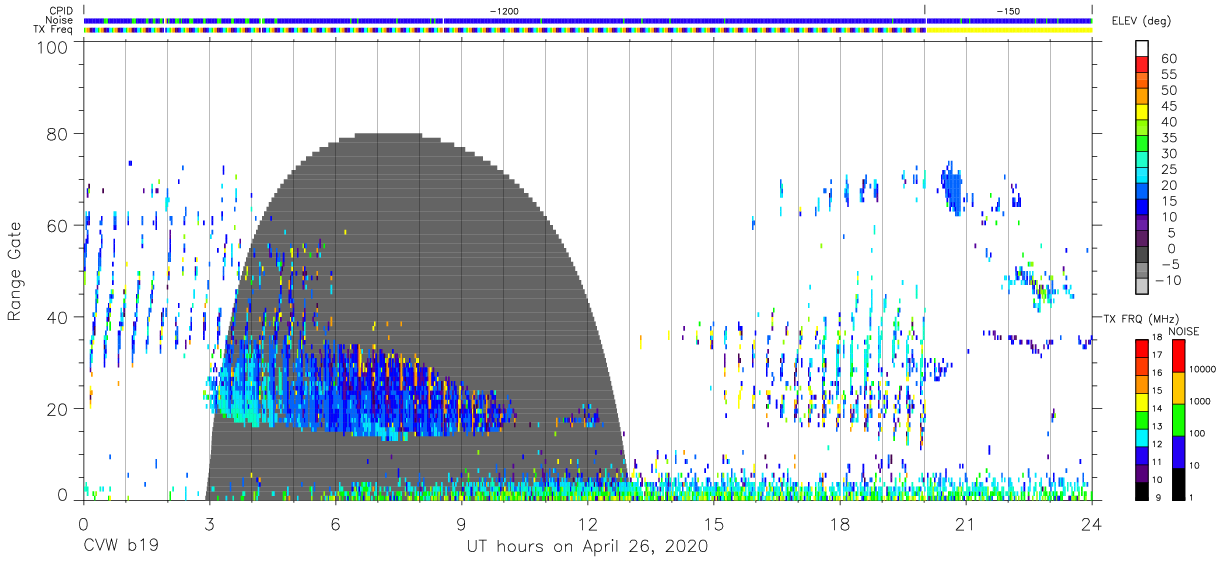
Task: Click elevation colorbar label '35'
Action: pos(1167,137)
